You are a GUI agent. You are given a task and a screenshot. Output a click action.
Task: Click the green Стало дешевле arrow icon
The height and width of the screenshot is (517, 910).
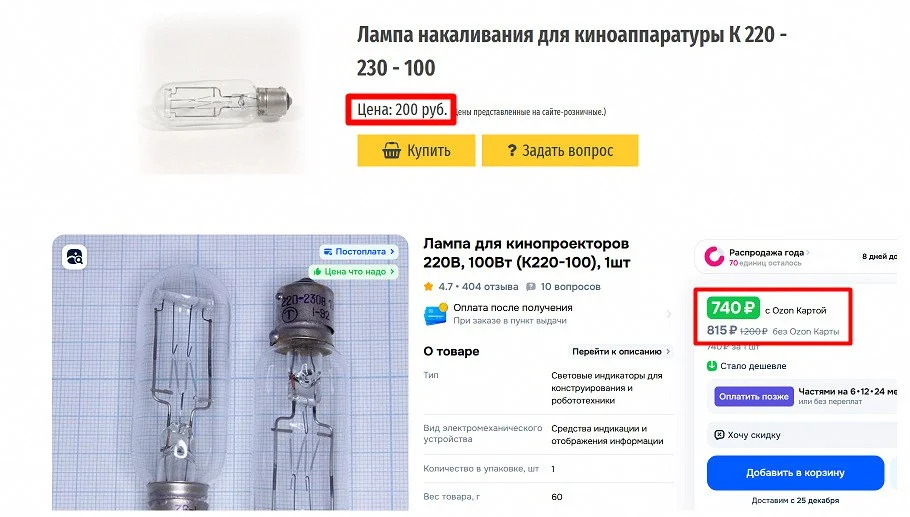(x=712, y=366)
